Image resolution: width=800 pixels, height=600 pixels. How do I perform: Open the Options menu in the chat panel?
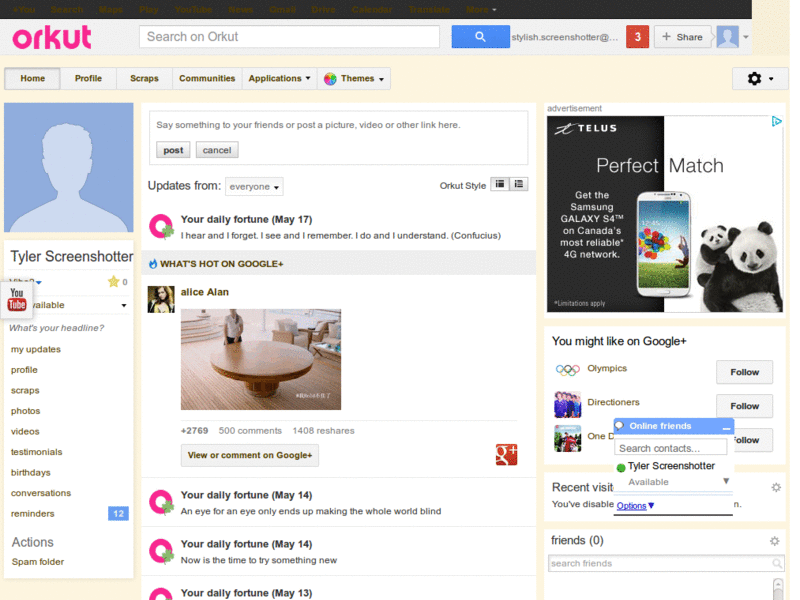(x=635, y=506)
